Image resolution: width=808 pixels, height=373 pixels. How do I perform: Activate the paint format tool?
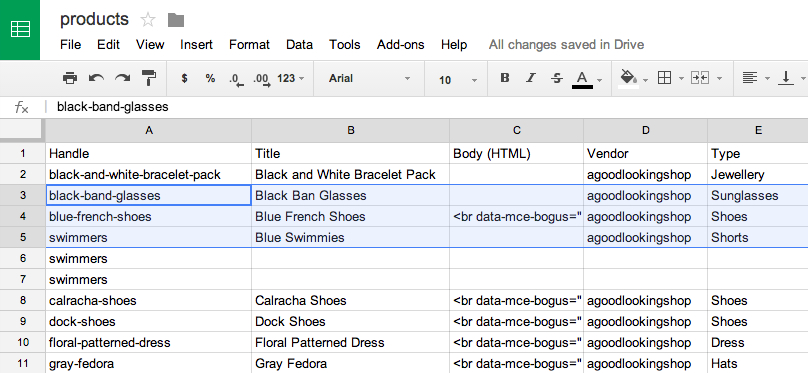click(x=149, y=78)
